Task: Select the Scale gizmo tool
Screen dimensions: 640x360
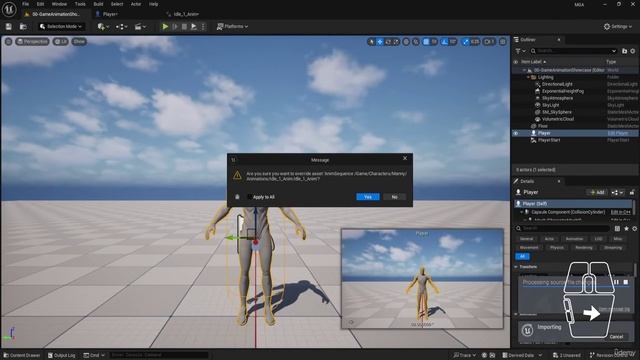Action: coord(396,42)
